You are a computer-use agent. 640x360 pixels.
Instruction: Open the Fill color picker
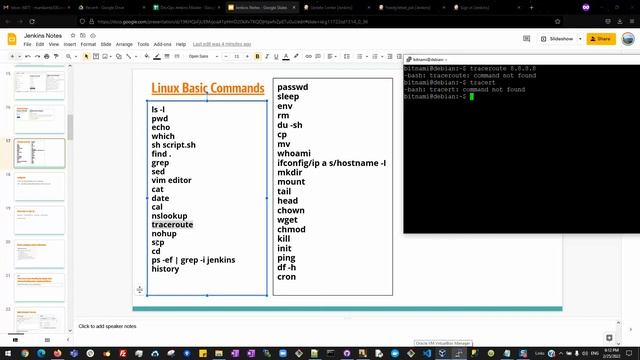click(x=147, y=56)
